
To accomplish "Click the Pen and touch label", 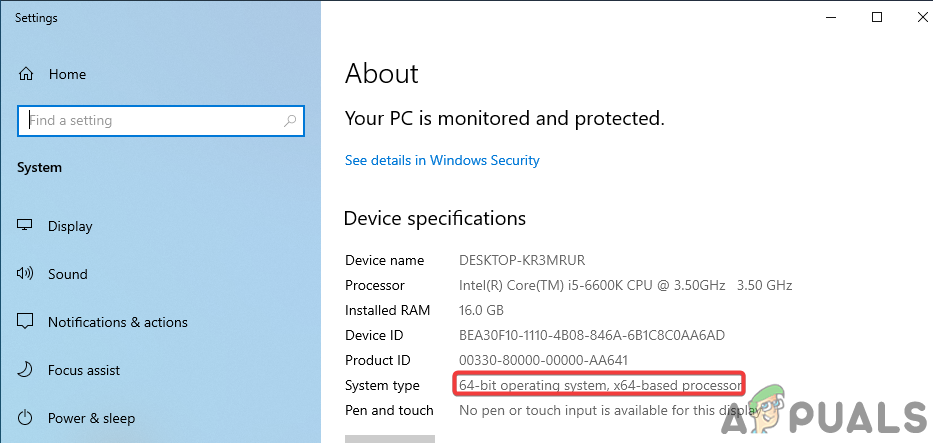I will [389, 410].
